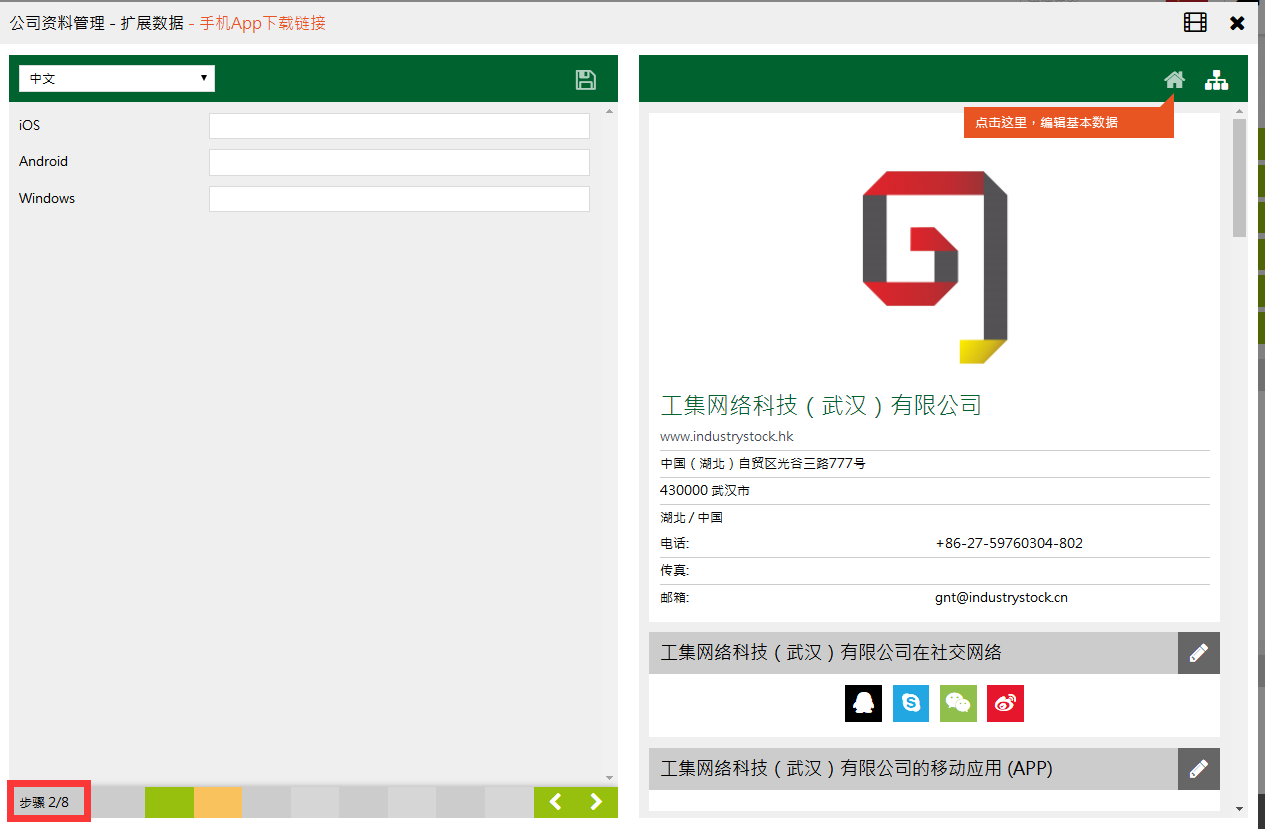
Task: Open the WeChat social icon
Action: click(x=958, y=703)
